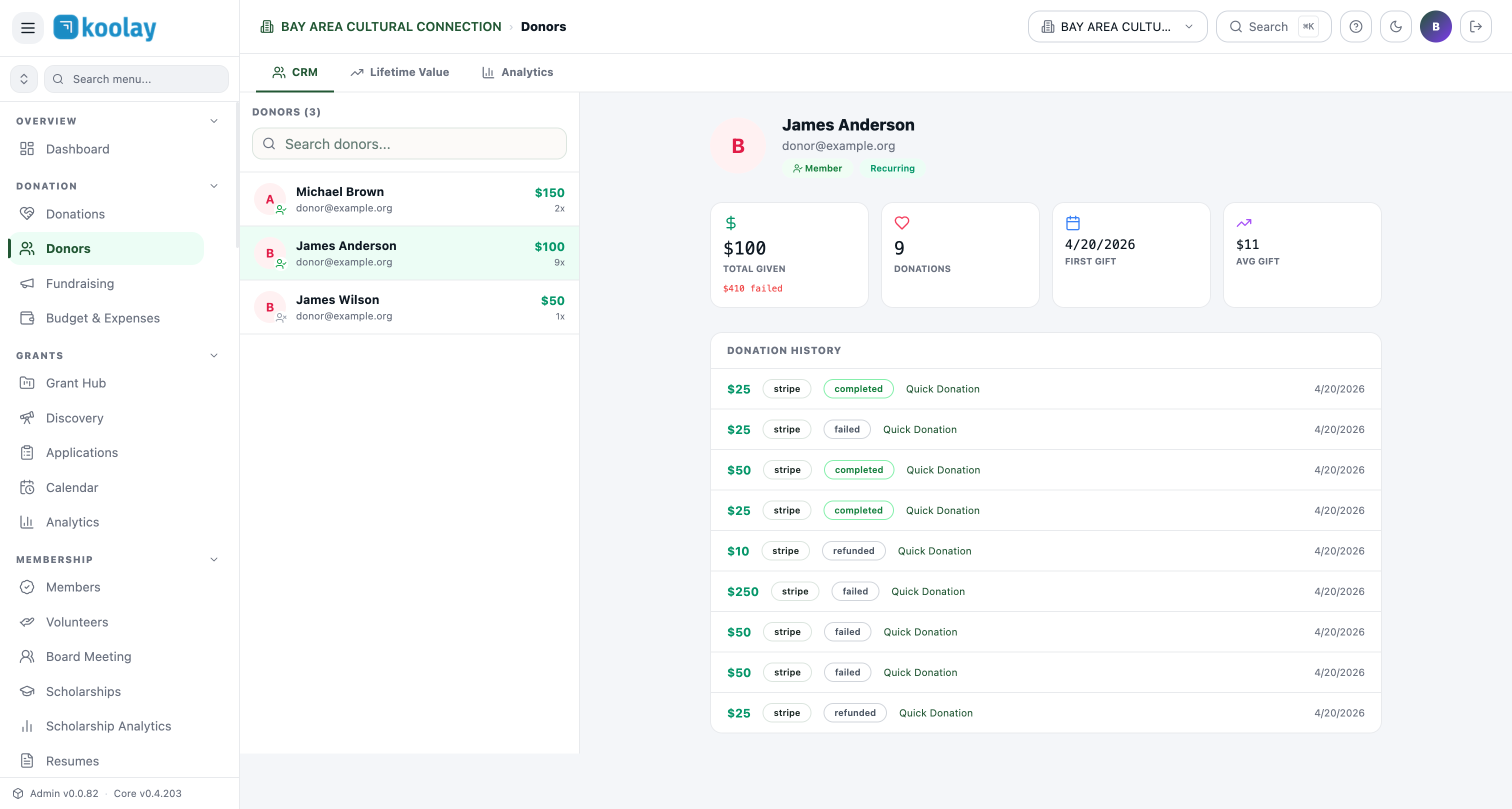Focus the Search donors field
The height and width of the screenshot is (809, 1512).
[409, 144]
